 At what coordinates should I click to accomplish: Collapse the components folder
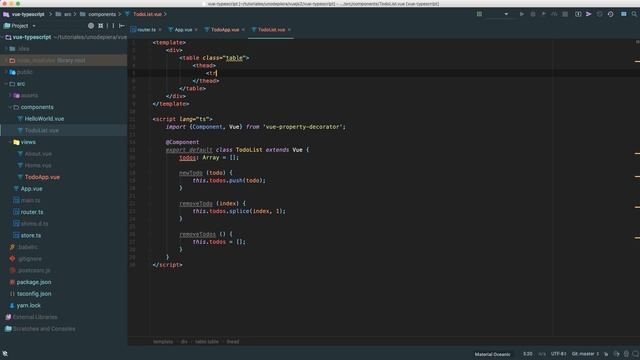10,107
